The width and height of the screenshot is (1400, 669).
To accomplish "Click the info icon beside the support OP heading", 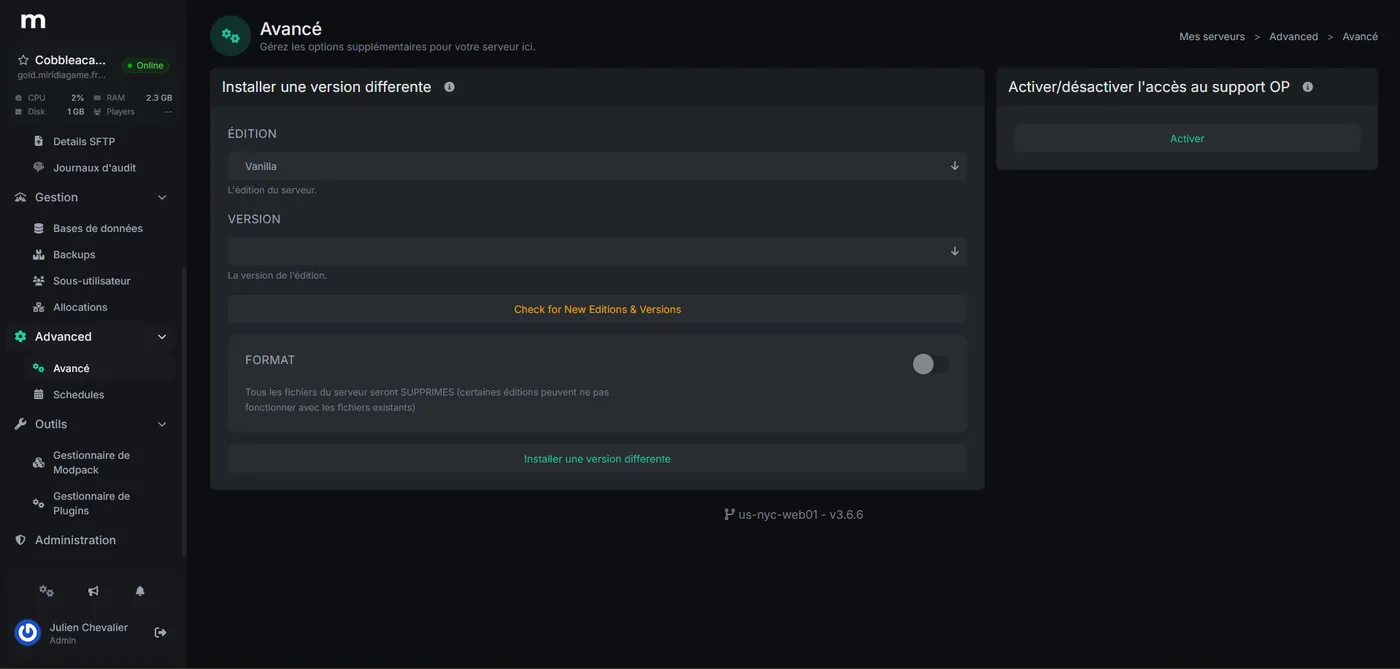I will pyautogui.click(x=1307, y=87).
